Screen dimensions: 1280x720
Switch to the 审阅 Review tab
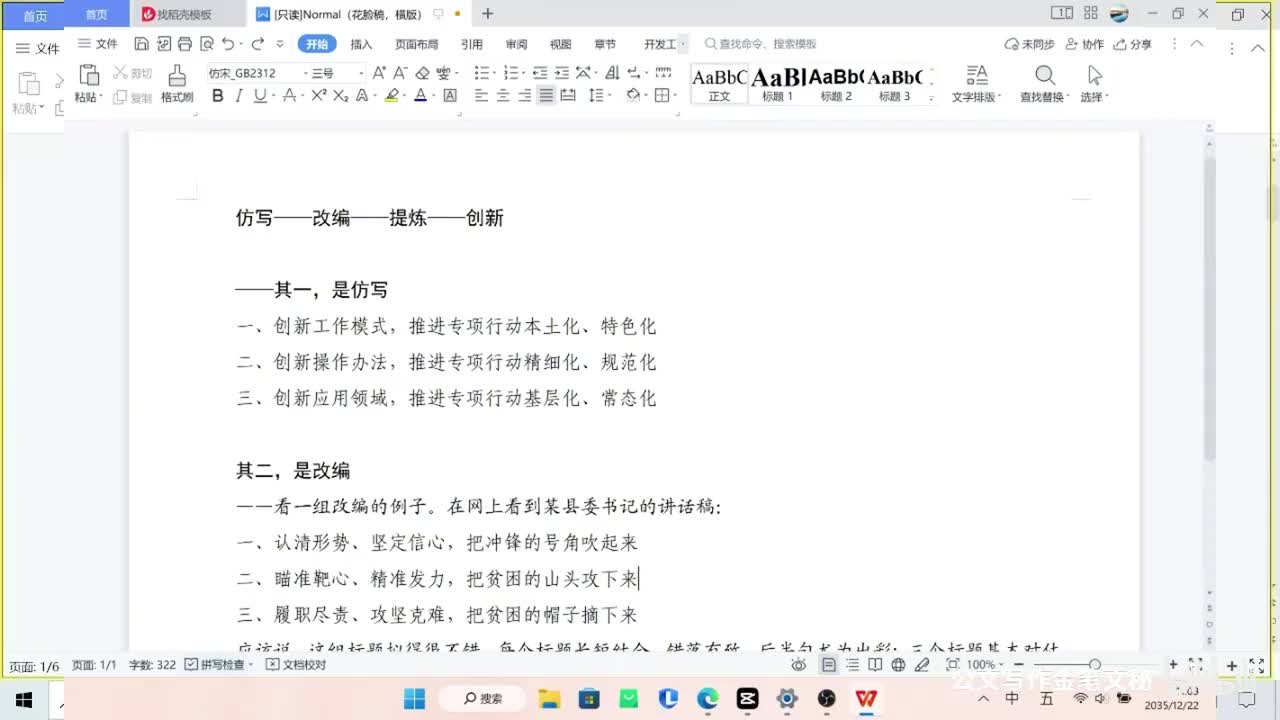point(516,44)
